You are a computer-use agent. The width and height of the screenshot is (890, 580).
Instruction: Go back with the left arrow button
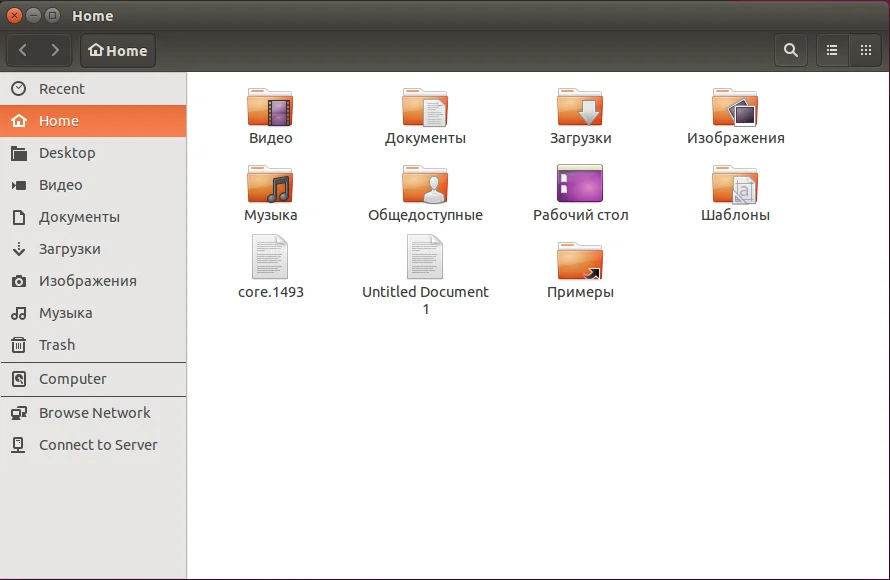[x=23, y=51]
